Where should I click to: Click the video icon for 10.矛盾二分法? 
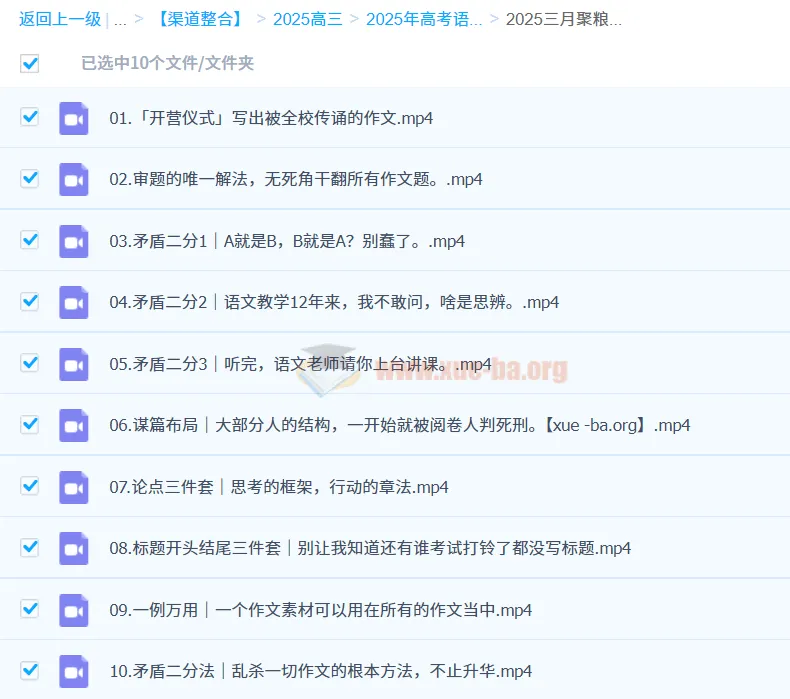(74, 671)
